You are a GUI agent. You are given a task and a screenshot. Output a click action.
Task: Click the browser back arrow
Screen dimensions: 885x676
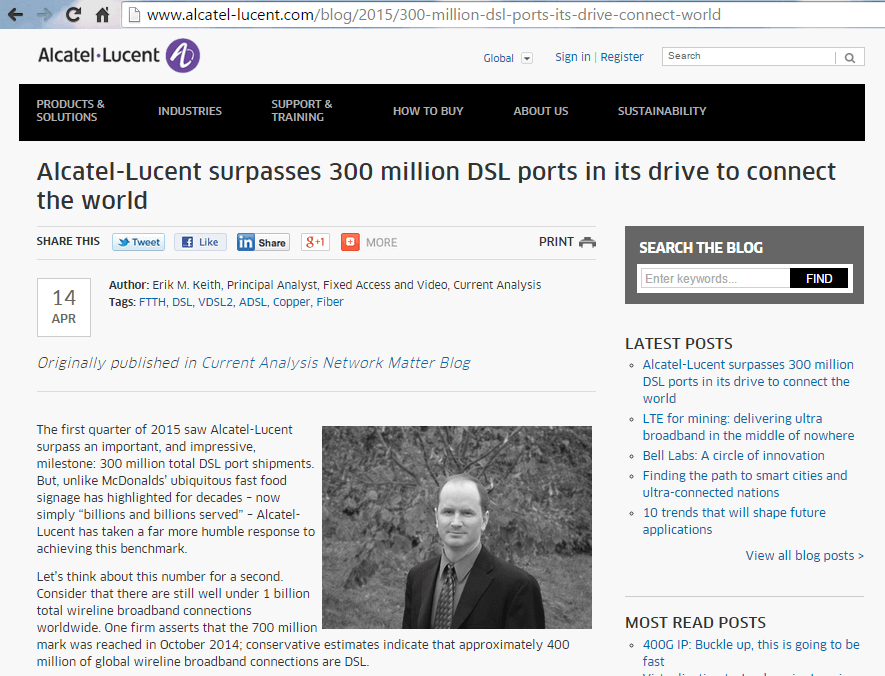point(15,15)
